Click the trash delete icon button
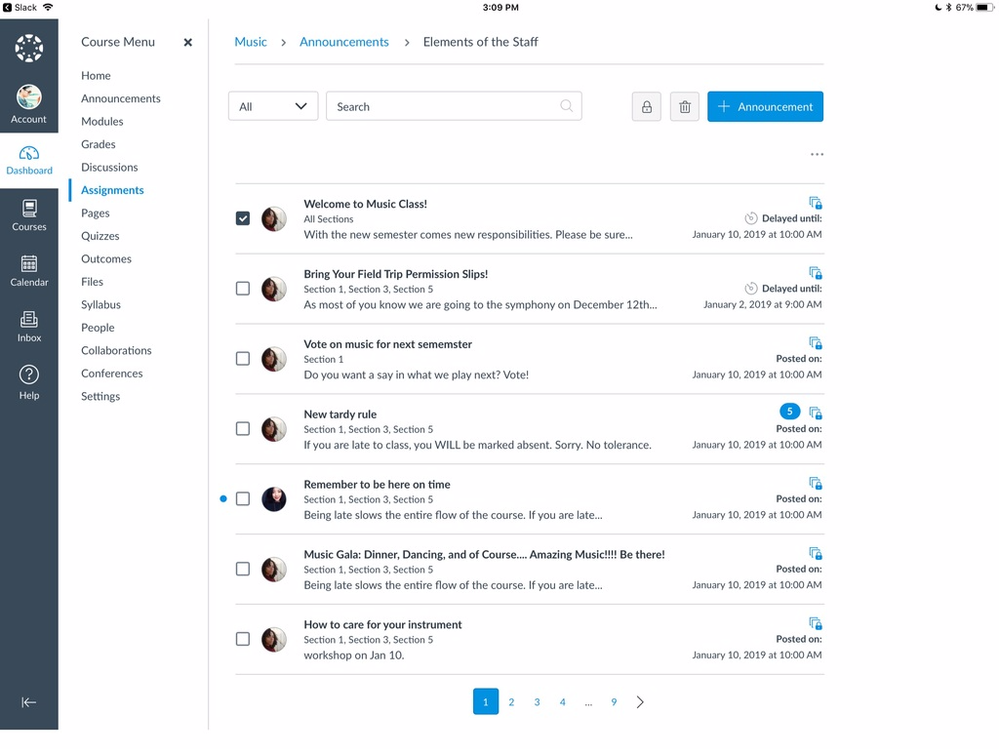 coord(684,107)
